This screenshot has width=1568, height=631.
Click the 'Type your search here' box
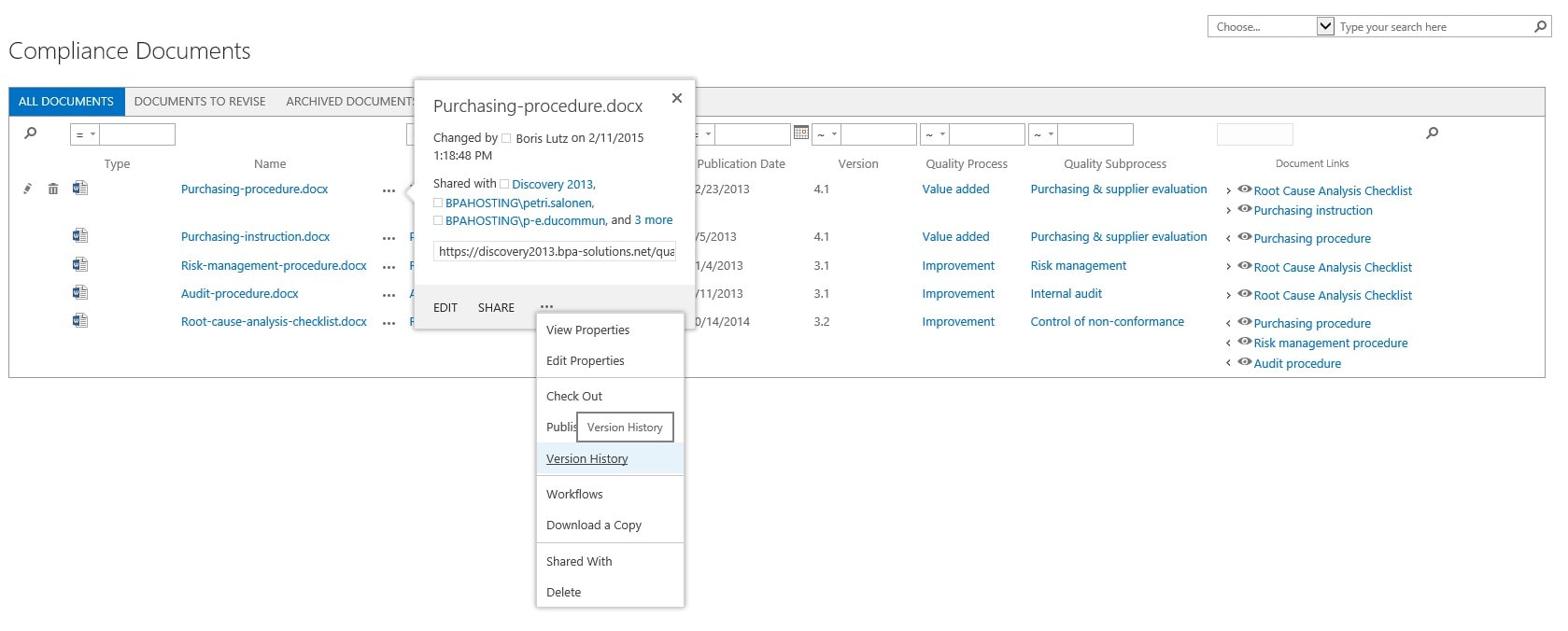[1434, 27]
